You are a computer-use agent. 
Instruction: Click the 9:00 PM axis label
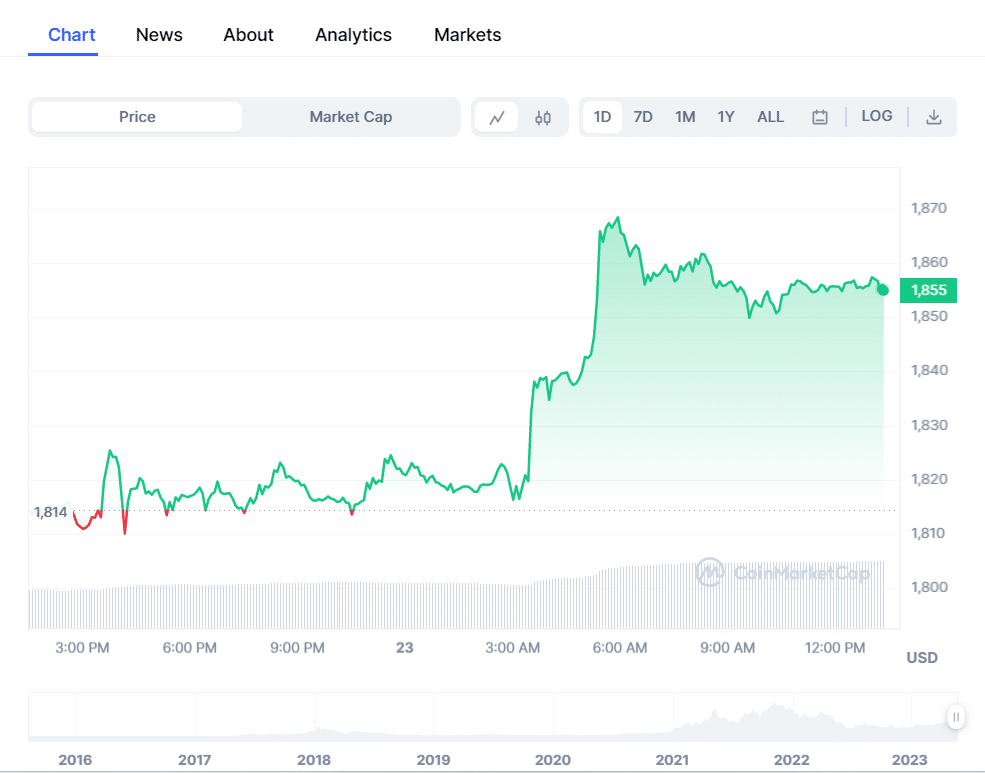click(297, 647)
